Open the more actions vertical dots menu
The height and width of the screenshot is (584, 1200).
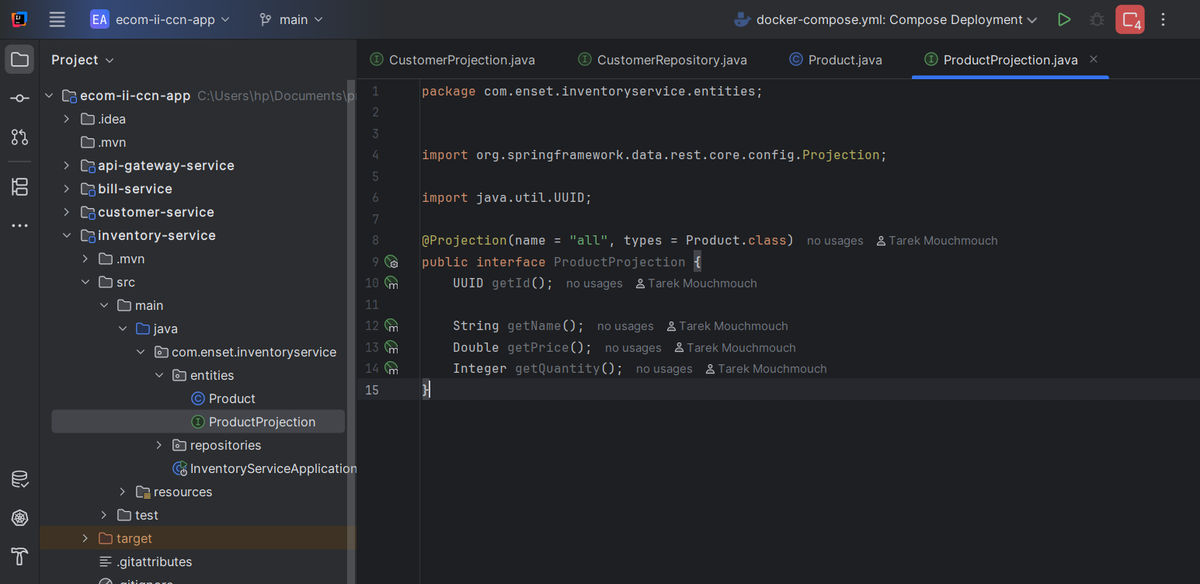[x=1163, y=19]
